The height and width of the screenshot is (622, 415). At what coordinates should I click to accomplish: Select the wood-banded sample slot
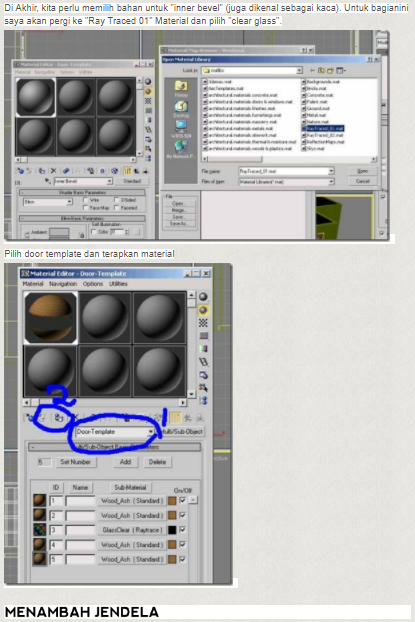point(50,318)
